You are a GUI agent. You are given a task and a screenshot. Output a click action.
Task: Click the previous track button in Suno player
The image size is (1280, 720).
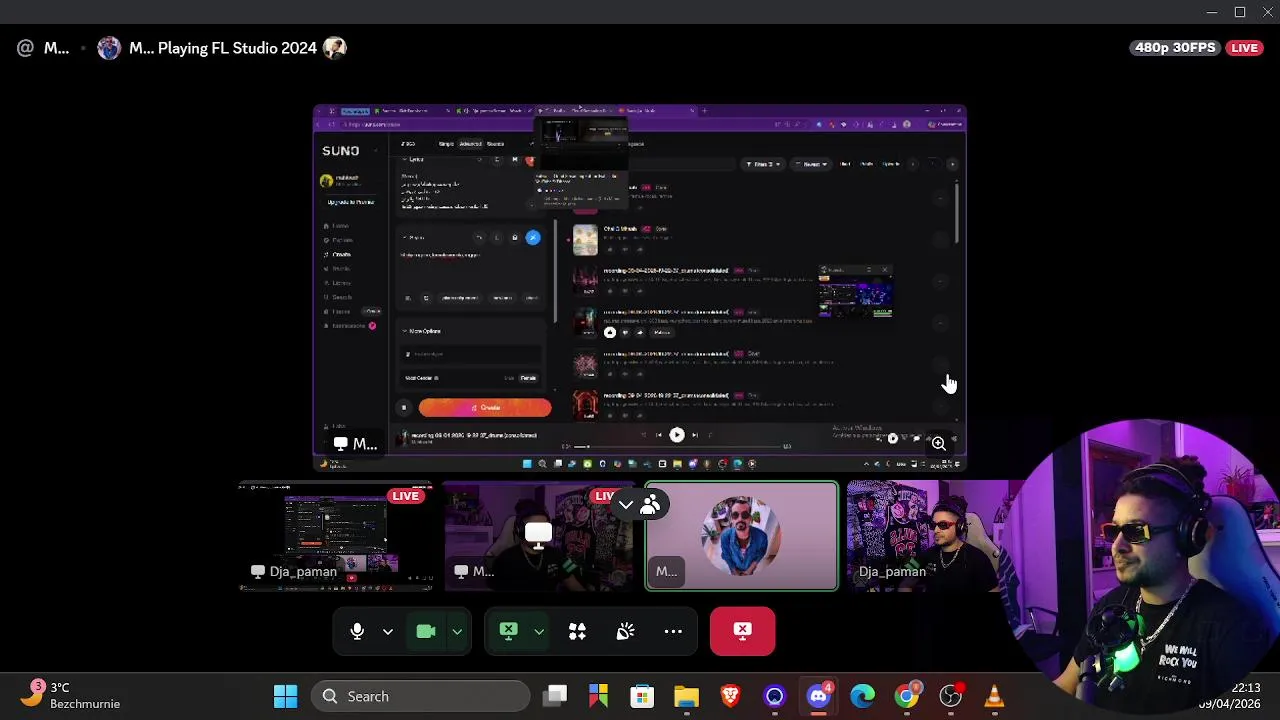tap(658, 435)
